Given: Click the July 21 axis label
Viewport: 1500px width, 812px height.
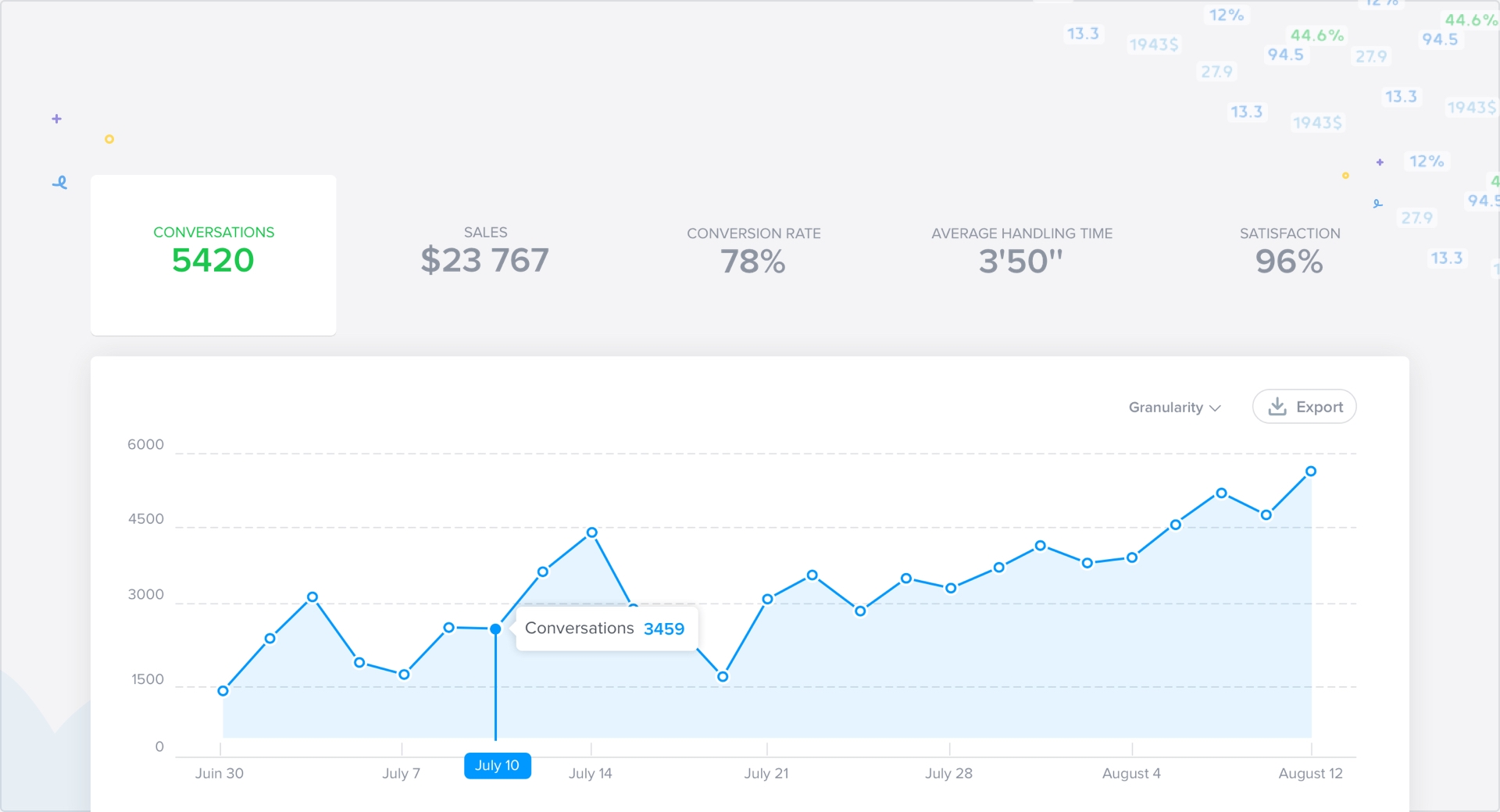Looking at the screenshot, I should 766,773.
